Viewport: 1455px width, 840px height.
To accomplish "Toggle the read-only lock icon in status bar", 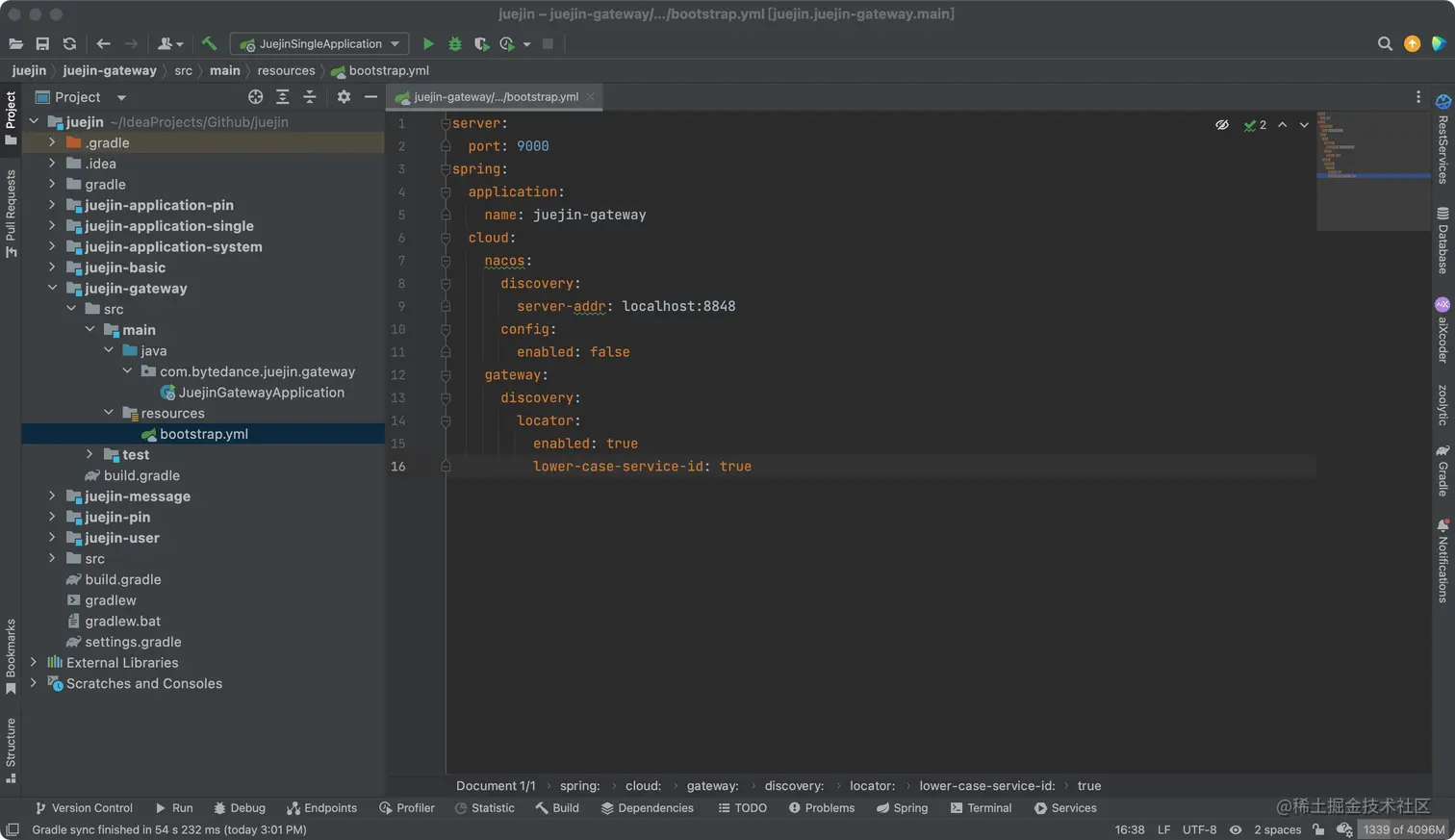I will coord(1318,829).
